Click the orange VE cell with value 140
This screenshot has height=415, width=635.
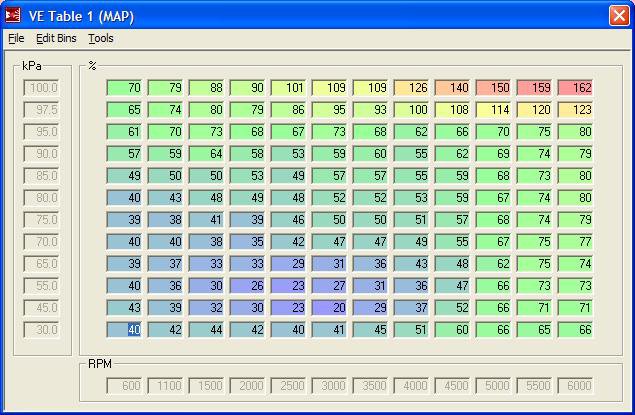452,88
